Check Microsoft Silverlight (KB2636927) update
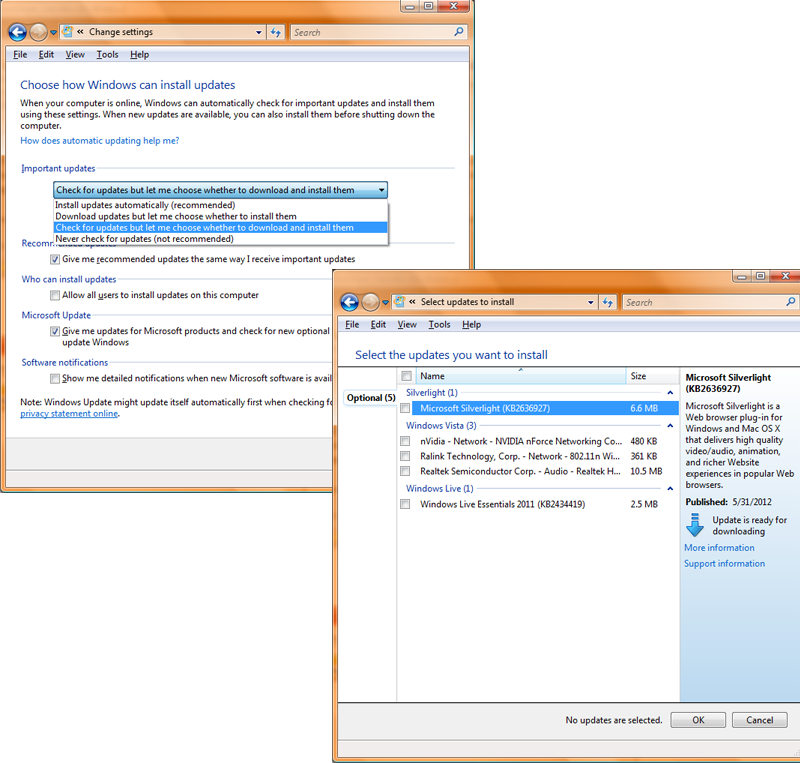This screenshot has width=800, height=763. pos(405,408)
